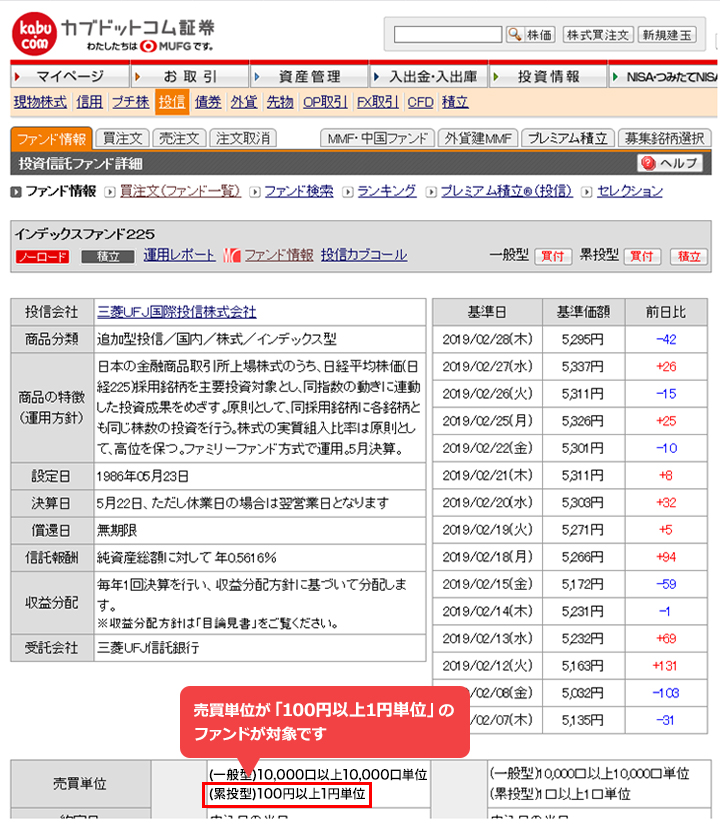720x824 pixels.
Task: Open the 運用レポート link
Action: coord(179,255)
